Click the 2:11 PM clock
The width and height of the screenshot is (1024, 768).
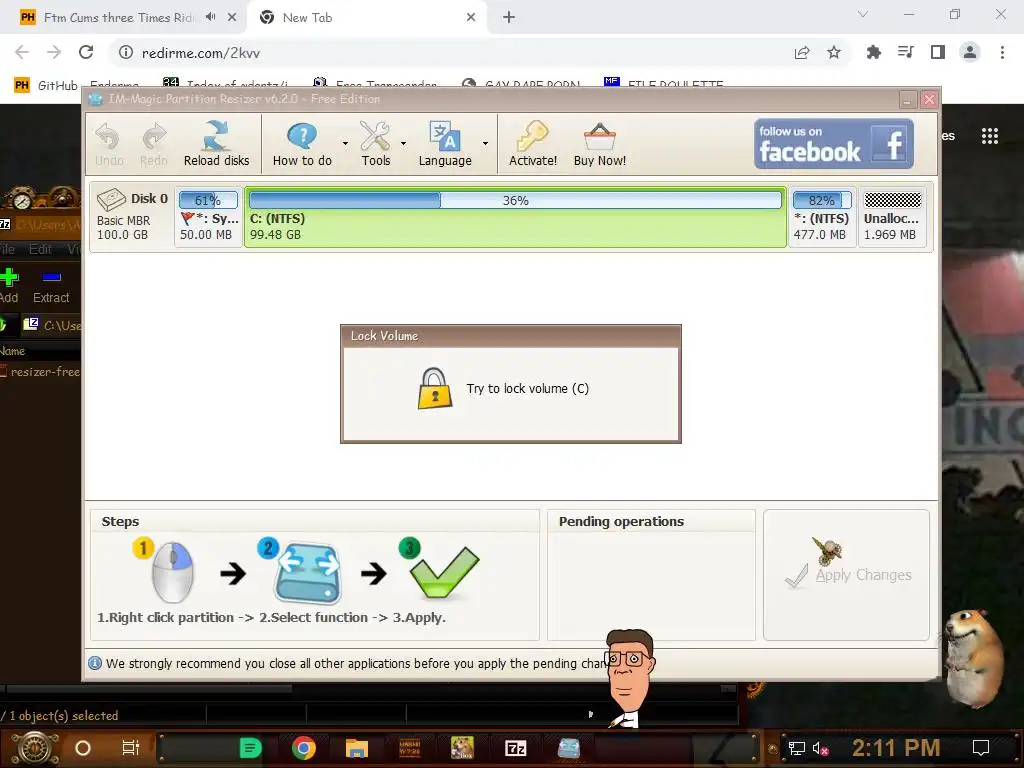click(x=896, y=748)
